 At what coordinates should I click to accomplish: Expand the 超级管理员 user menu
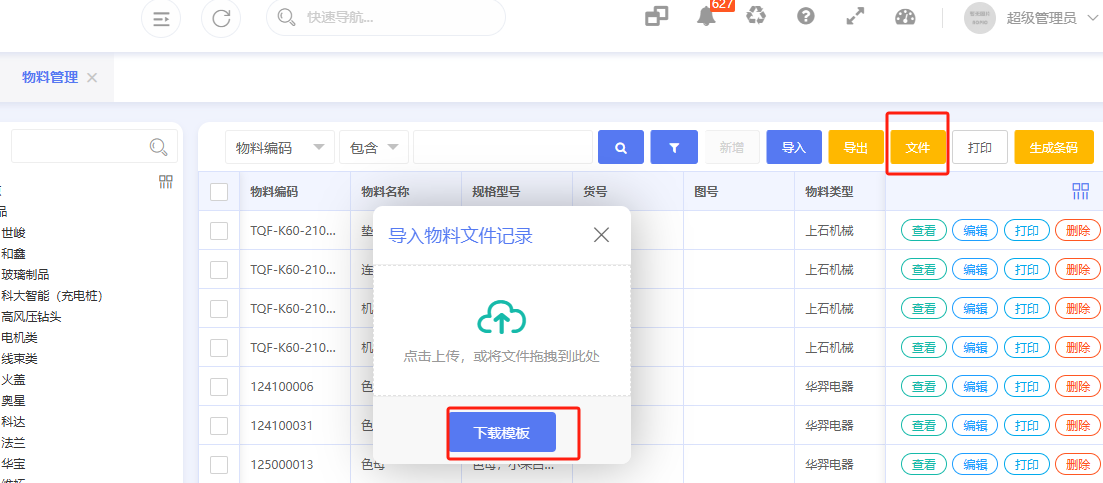pyautogui.click(x=1040, y=18)
